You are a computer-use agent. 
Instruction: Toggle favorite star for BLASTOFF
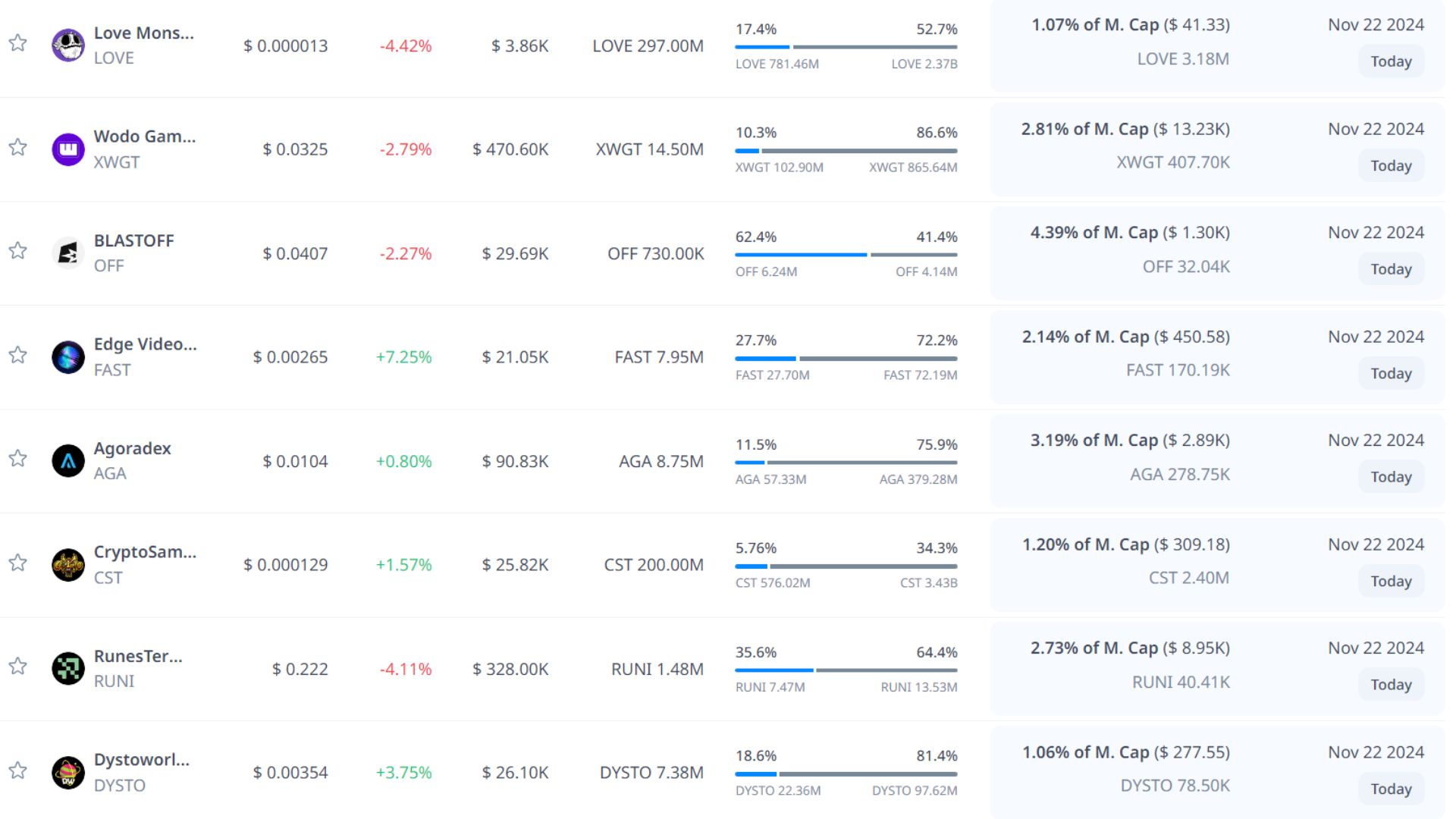coord(18,250)
